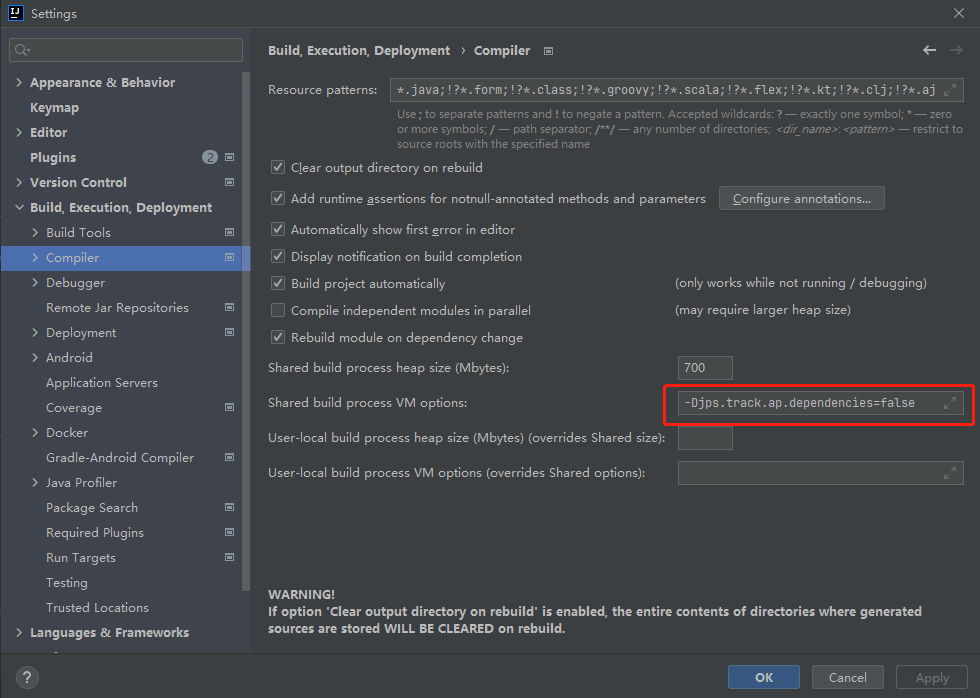This screenshot has height=698, width=980.
Task: Open the Plugins settings page
Action: [x=53, y=157]
